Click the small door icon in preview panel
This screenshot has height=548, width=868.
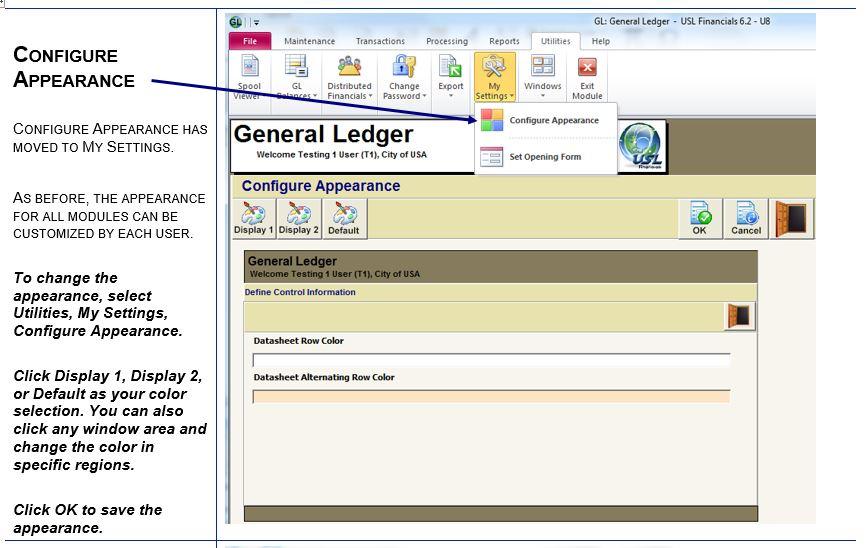[x=740, y=317]
